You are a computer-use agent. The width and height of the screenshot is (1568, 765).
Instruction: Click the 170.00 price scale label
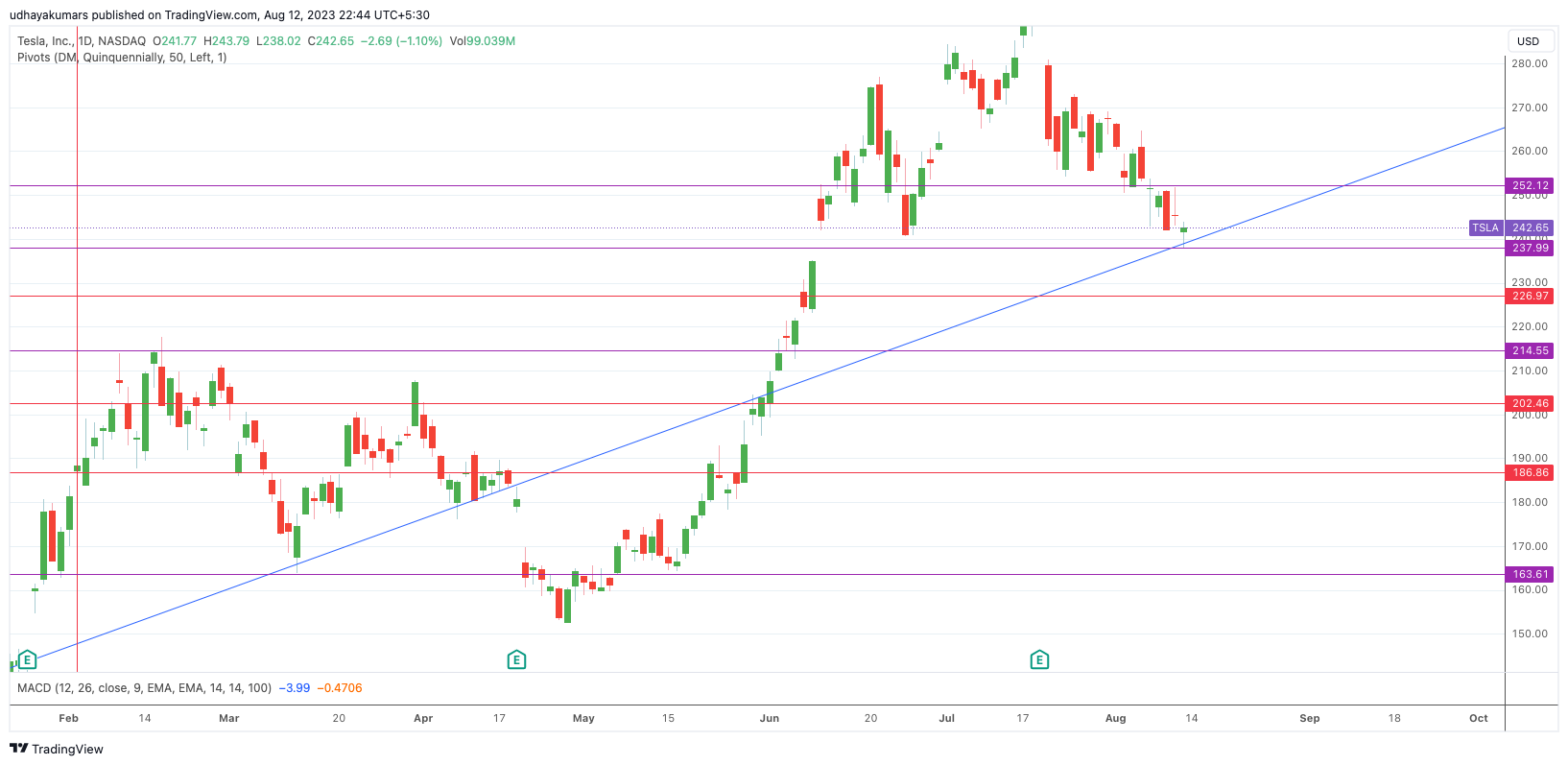click(1530, 546)
